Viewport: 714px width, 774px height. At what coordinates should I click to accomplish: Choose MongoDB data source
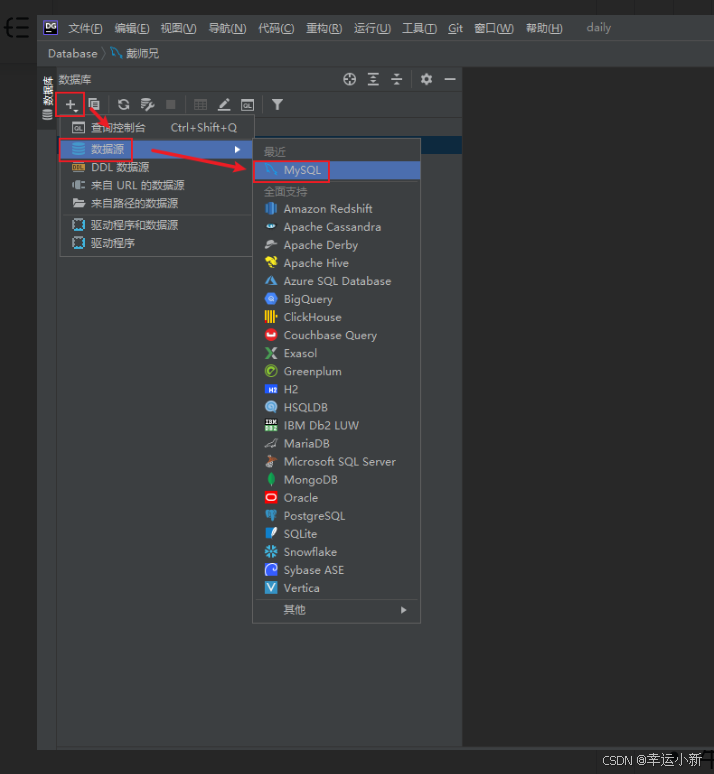[337, 480]
